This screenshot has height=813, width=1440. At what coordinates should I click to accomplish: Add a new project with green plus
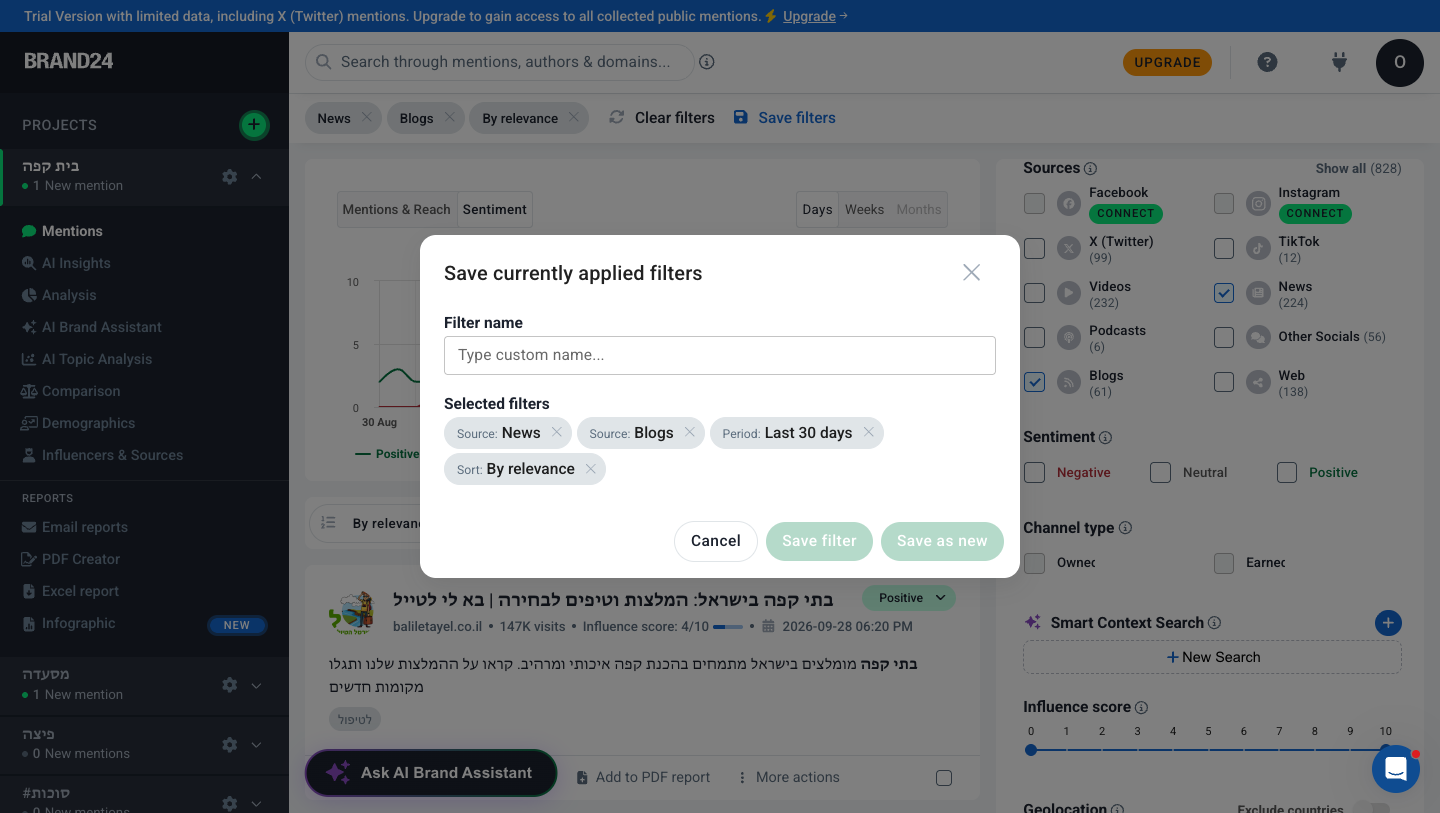click(254, 125)
